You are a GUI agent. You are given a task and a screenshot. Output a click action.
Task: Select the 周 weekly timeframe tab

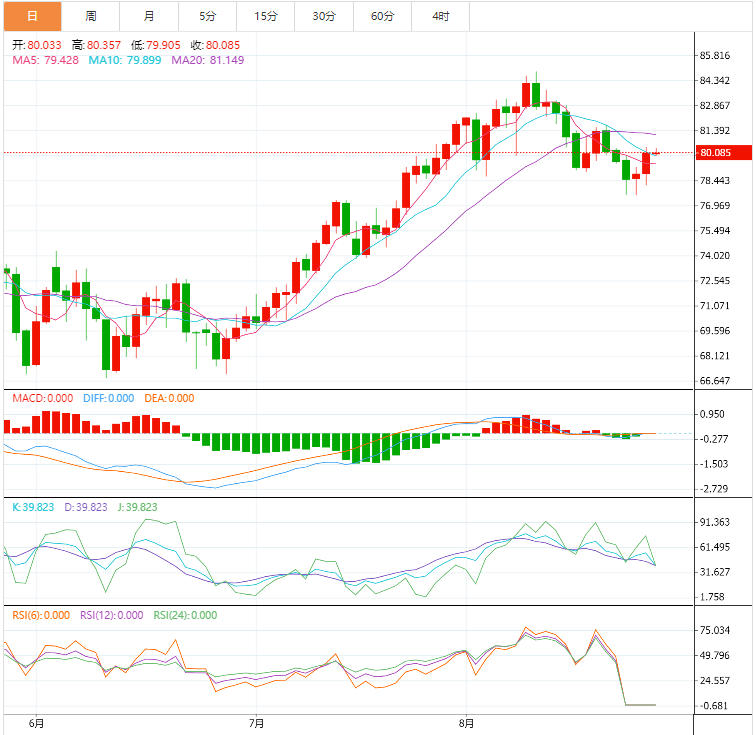[91, 16]
